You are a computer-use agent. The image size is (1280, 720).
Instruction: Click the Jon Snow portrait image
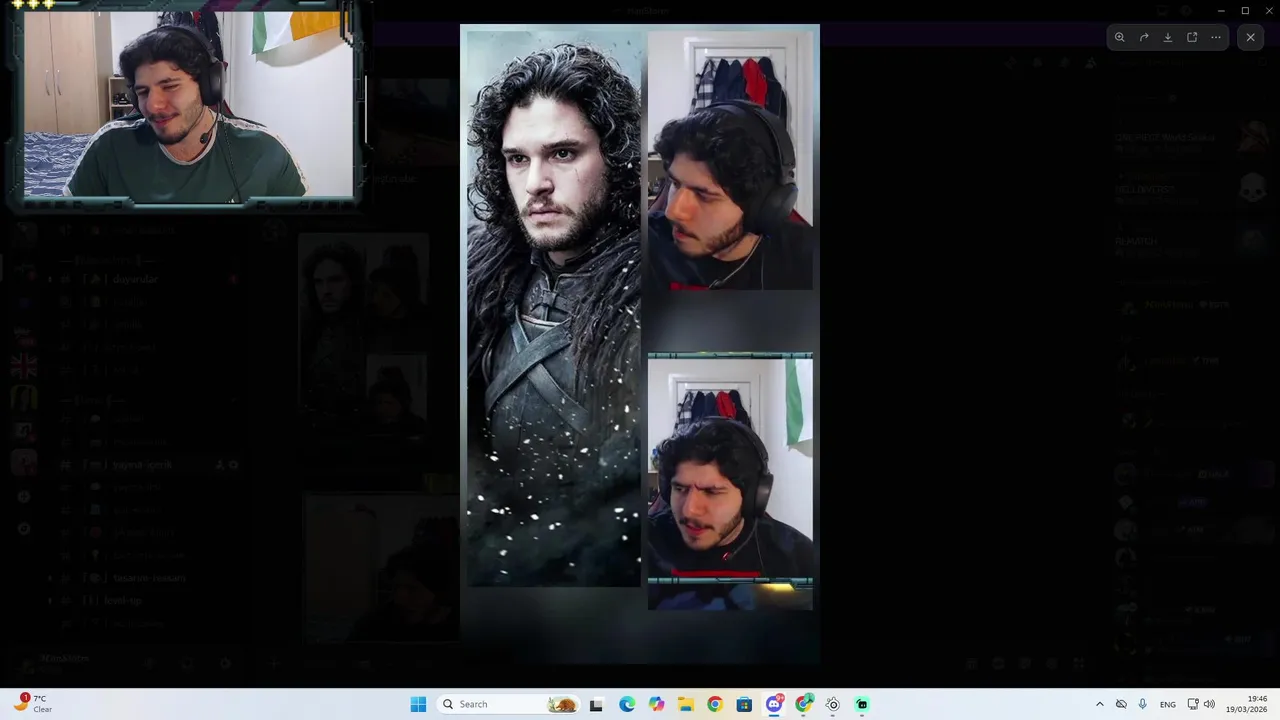click(x=554, y=308)
